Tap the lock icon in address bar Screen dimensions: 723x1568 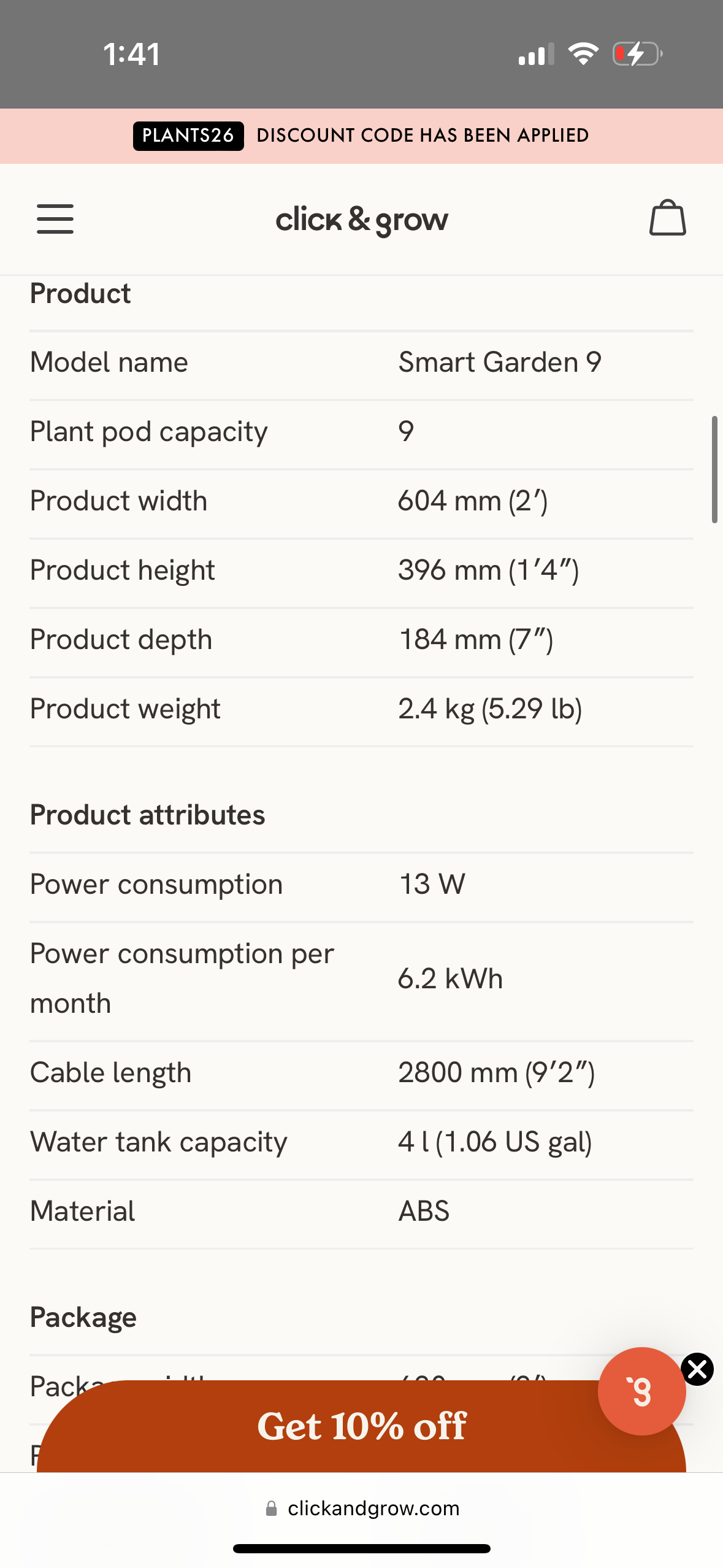click(271, 1508)
